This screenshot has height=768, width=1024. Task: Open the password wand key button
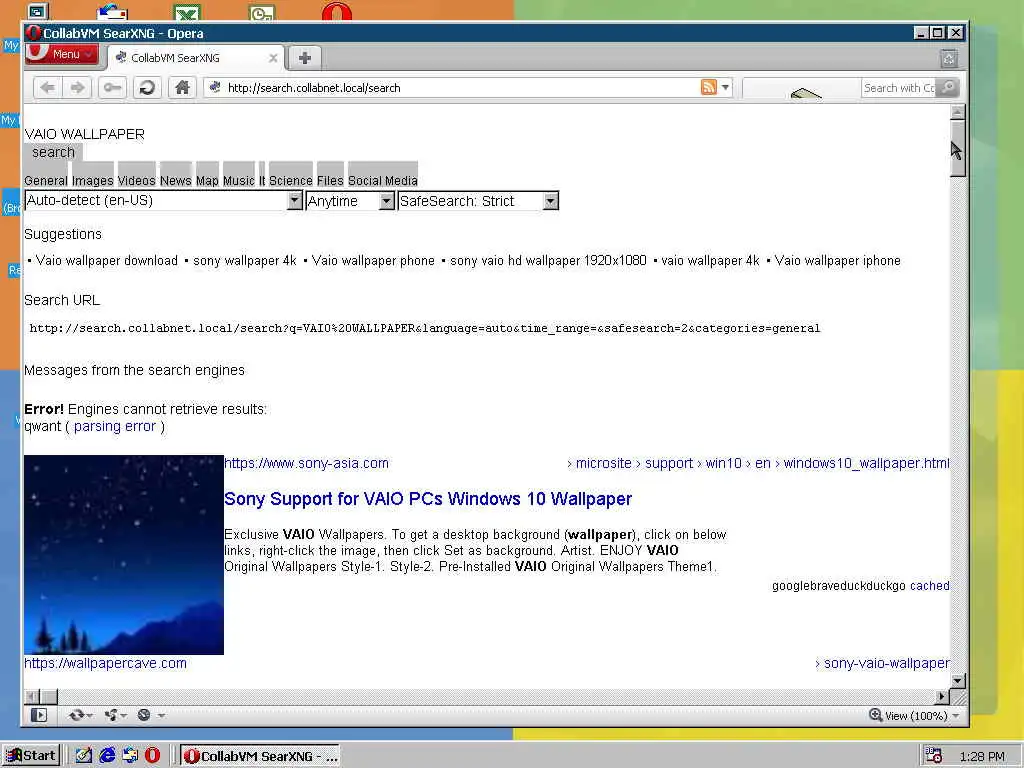(112, 88)
